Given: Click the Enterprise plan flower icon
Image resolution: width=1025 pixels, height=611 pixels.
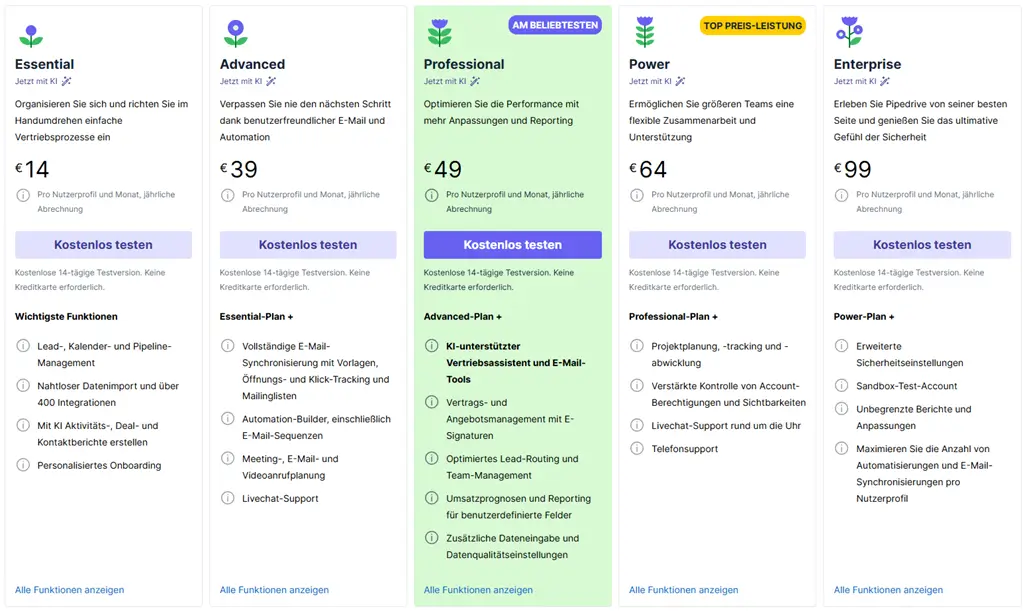Looking at the screenshot, I should pyautogui.click(x=849, y=32).
